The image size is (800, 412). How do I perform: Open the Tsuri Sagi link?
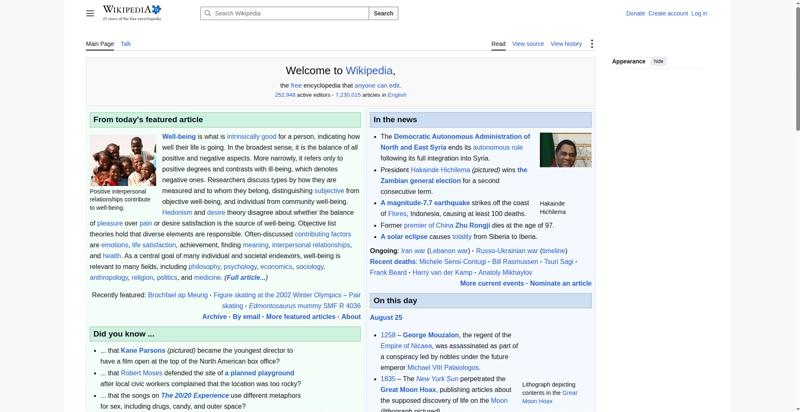coord(559,262)
